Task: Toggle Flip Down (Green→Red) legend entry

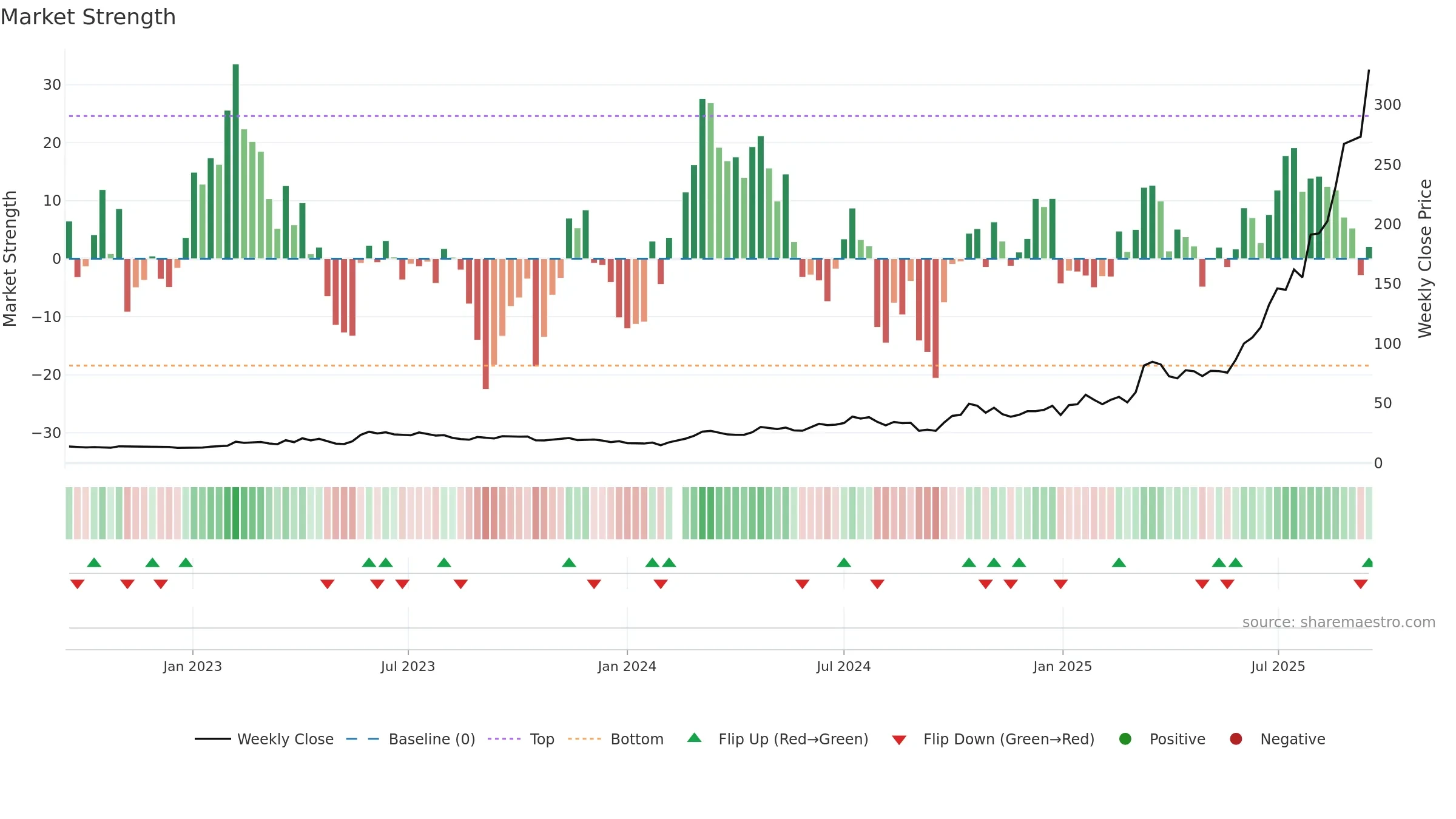Action: click(x=993, y=739)
